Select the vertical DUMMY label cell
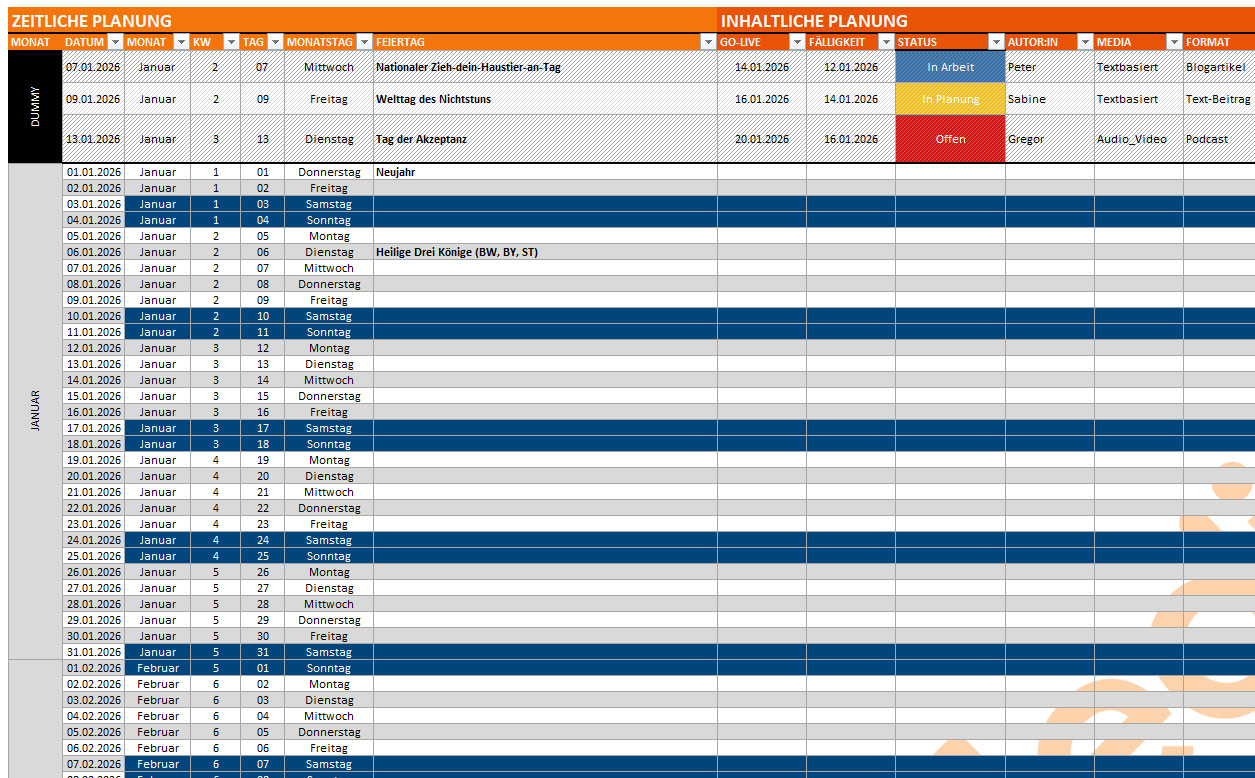 35,107
